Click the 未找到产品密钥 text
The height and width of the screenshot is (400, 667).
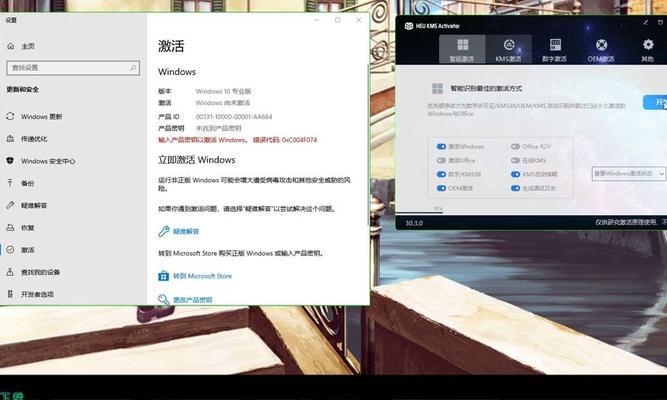pyautogui.click(x=218, y=128)
